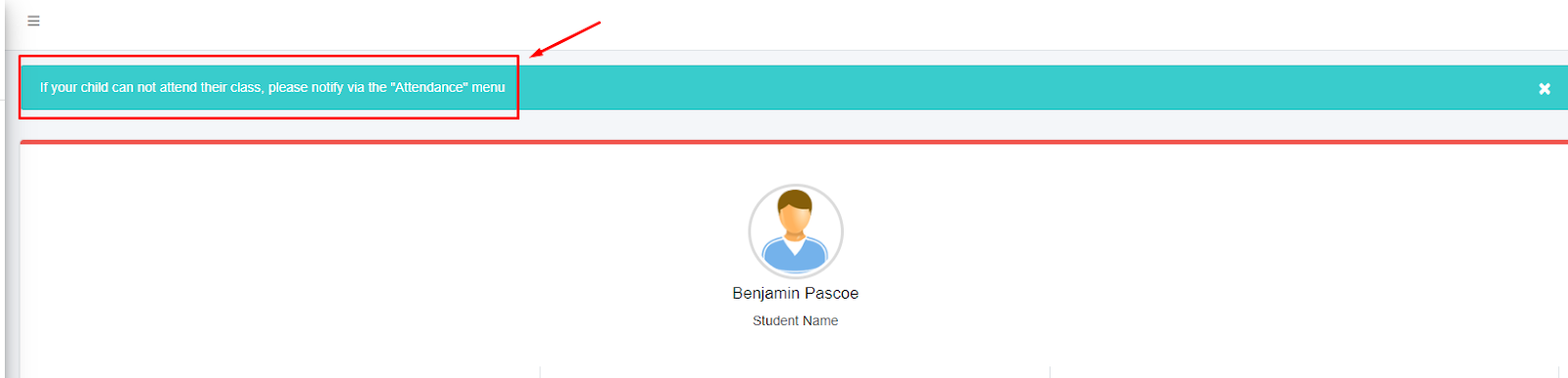This screenshot has height=378, width=1568.
Task: Click the "Student Name" label
Action: coord(796,320)
